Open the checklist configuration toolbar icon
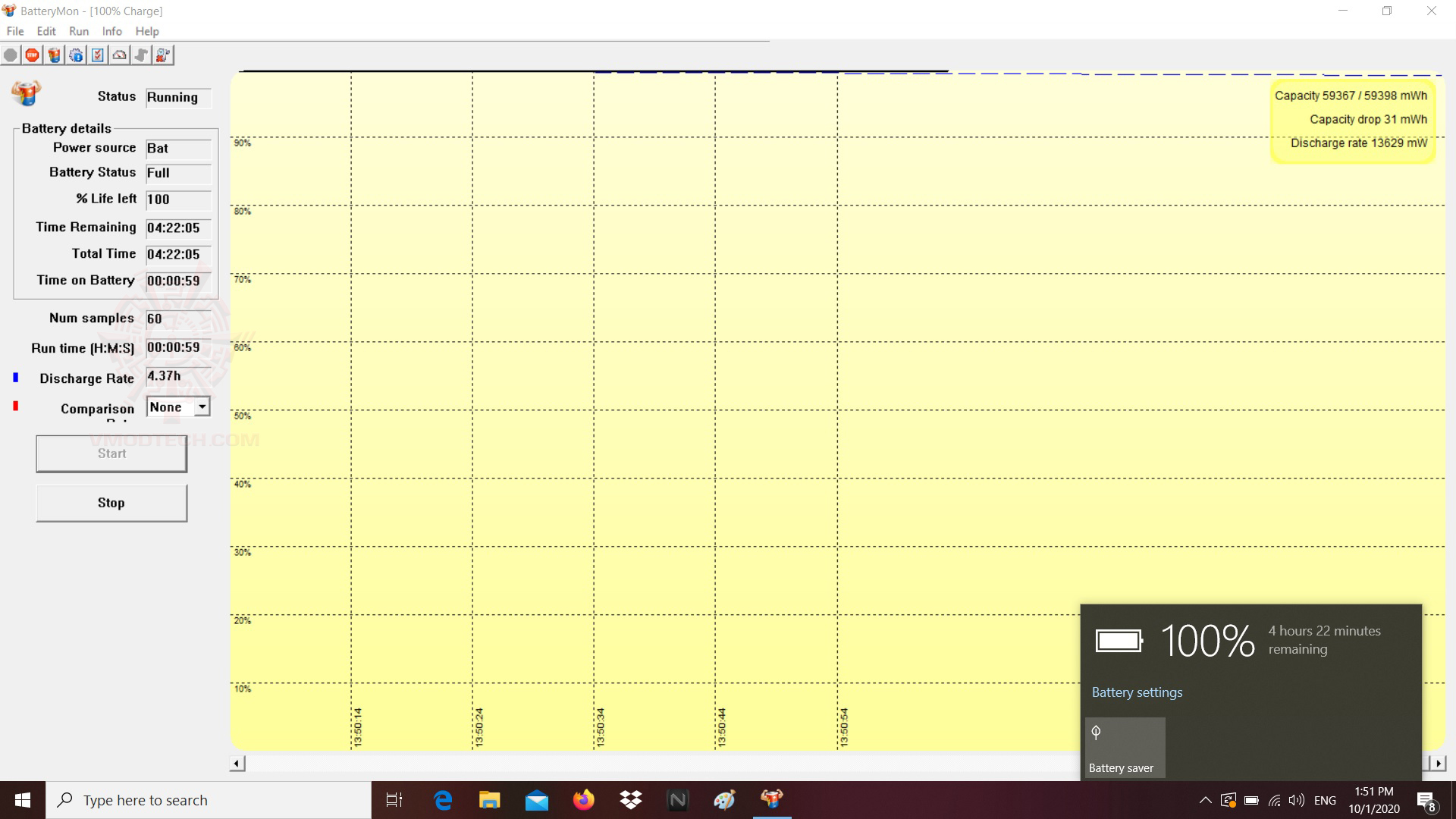Viewport: 1456px width, 819px height. [x=98, y=55]
